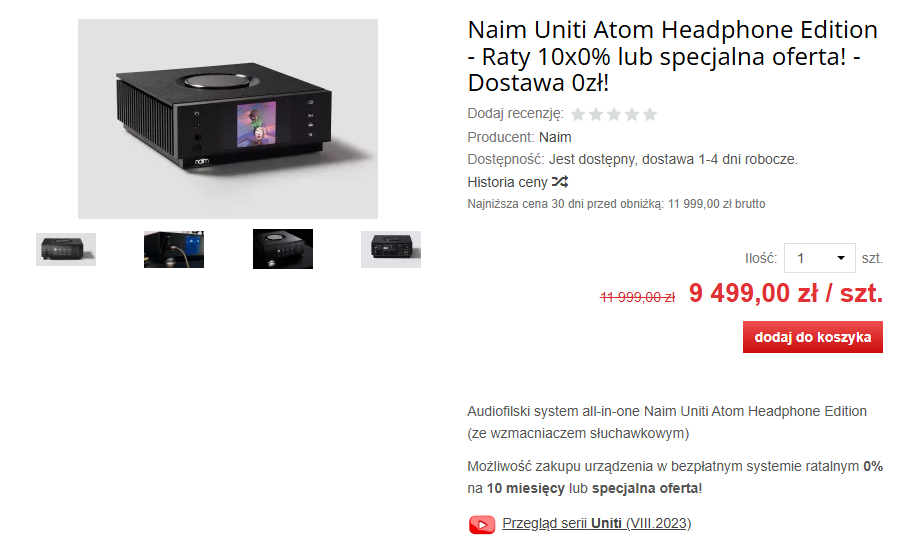Screen dimensions: 901x545
Task: Select fourth thumbnail showing rear panel
Action: (x=391, y=250)
